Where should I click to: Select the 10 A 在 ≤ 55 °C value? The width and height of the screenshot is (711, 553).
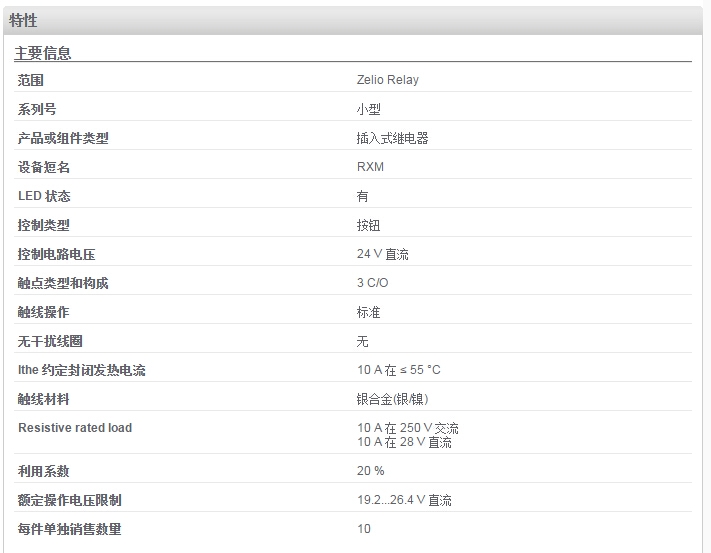pyautogui.click(x=399, y=370)
